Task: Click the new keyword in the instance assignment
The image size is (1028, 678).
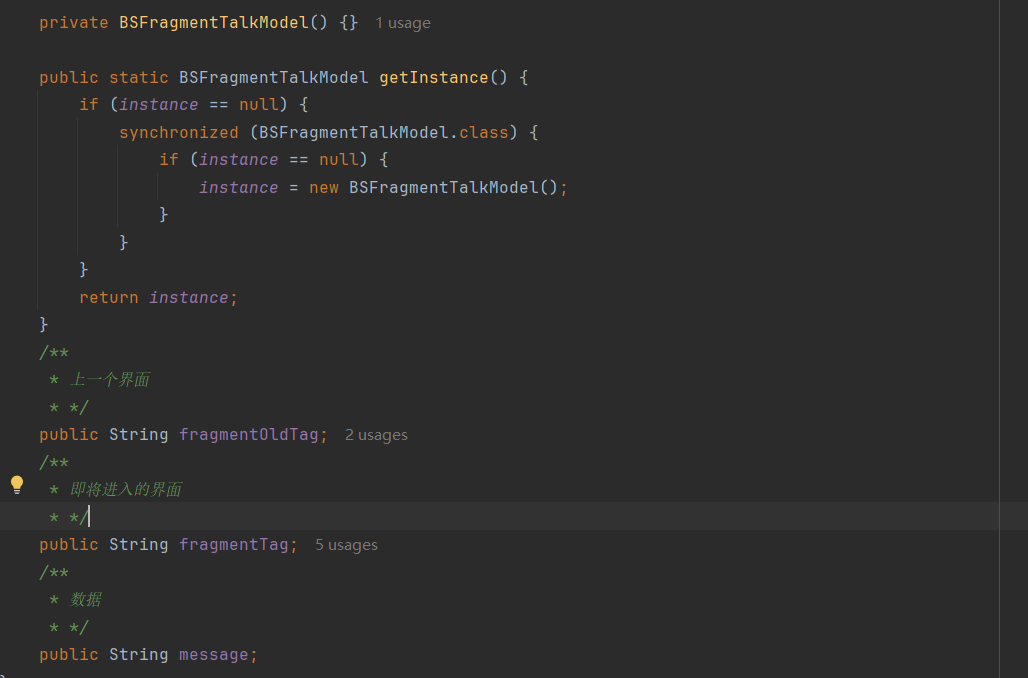Action: 323,187
